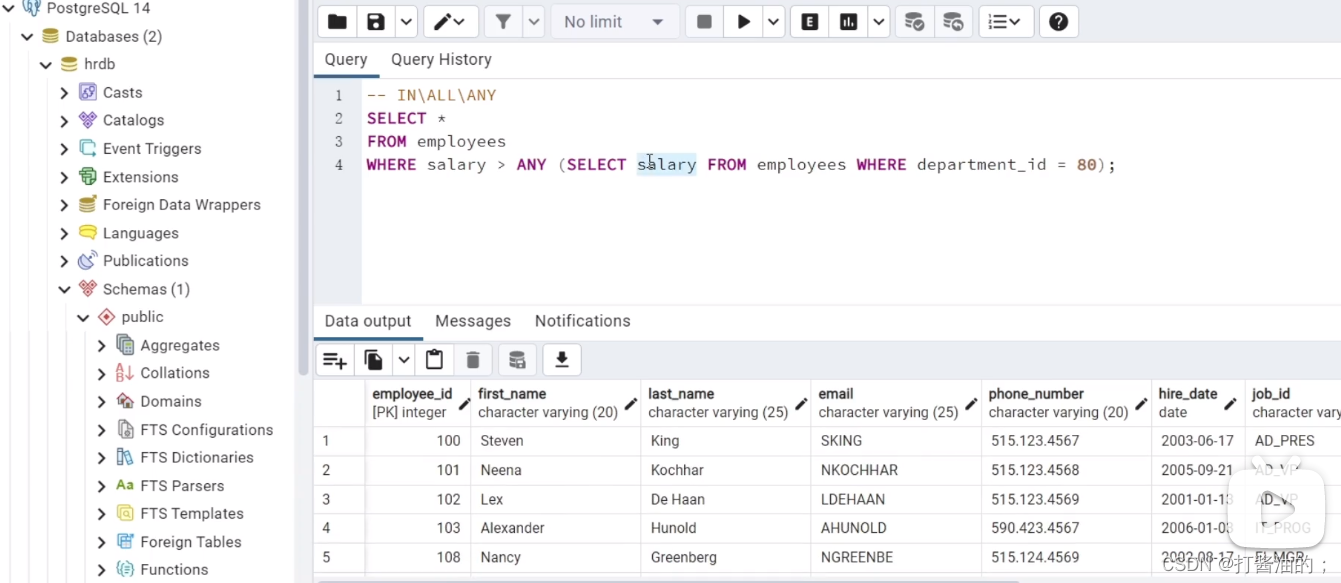Expand the filter options dropdown
This screenshot has height=583, width=1341.
click(533, 22)
